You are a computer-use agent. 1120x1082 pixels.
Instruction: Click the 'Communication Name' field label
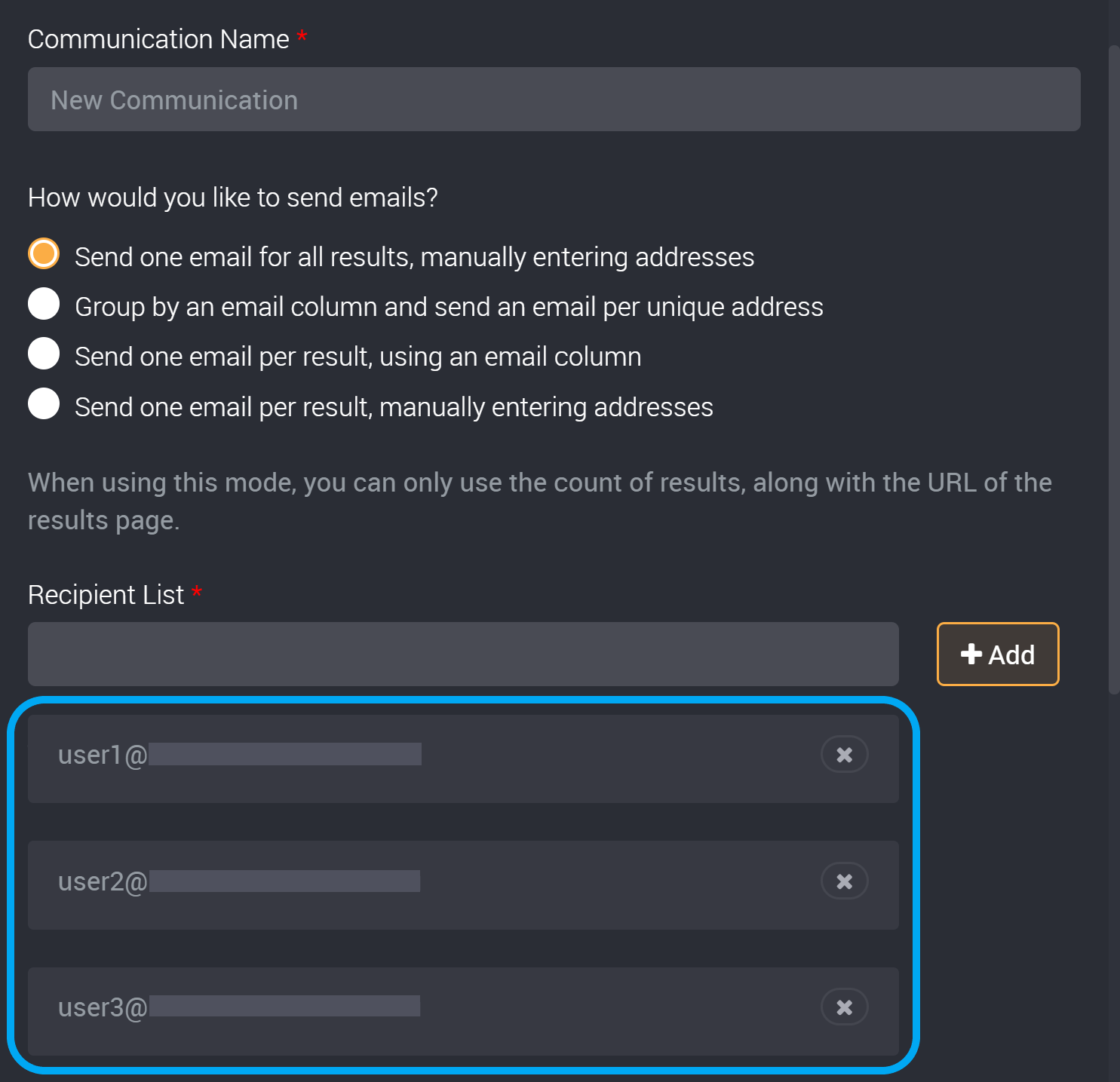point(158,39)
